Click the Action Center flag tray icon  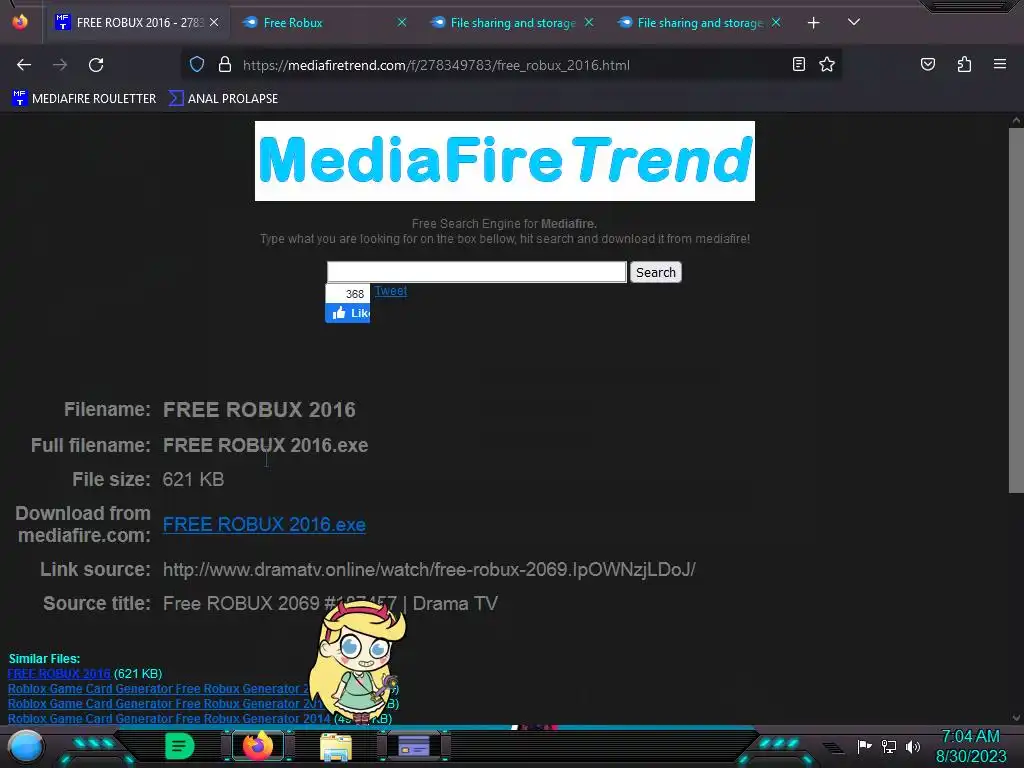pyautogui.click(x=865, y=746)
